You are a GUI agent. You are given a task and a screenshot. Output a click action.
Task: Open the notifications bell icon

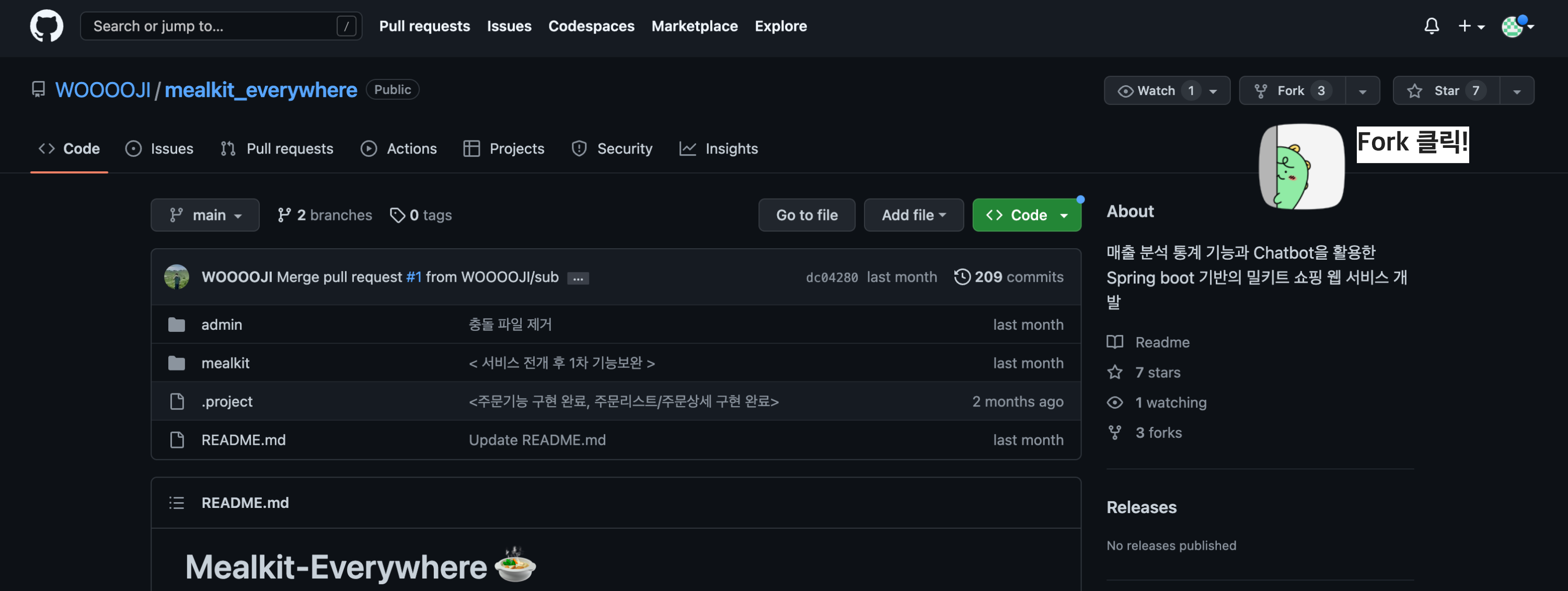(1431, 26)
